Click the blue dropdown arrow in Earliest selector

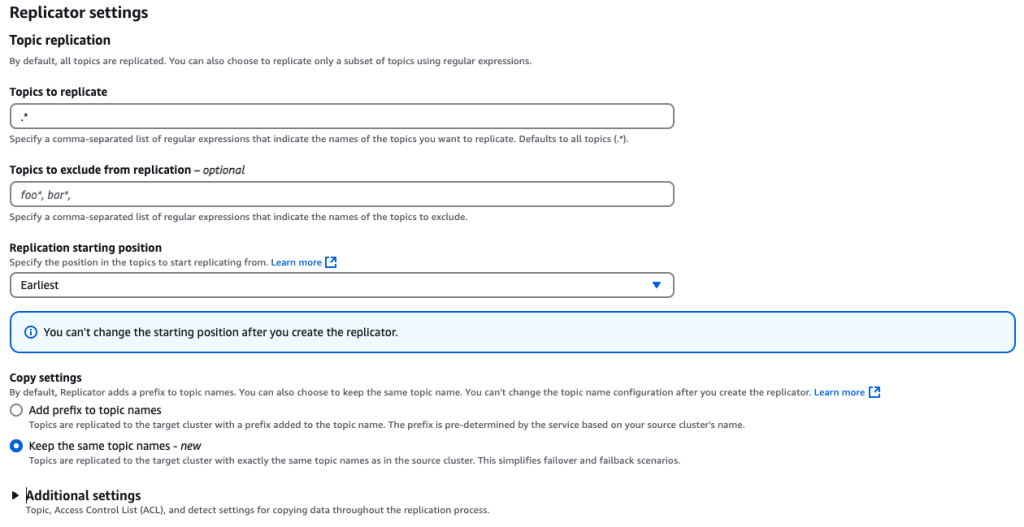coord(656,285)
